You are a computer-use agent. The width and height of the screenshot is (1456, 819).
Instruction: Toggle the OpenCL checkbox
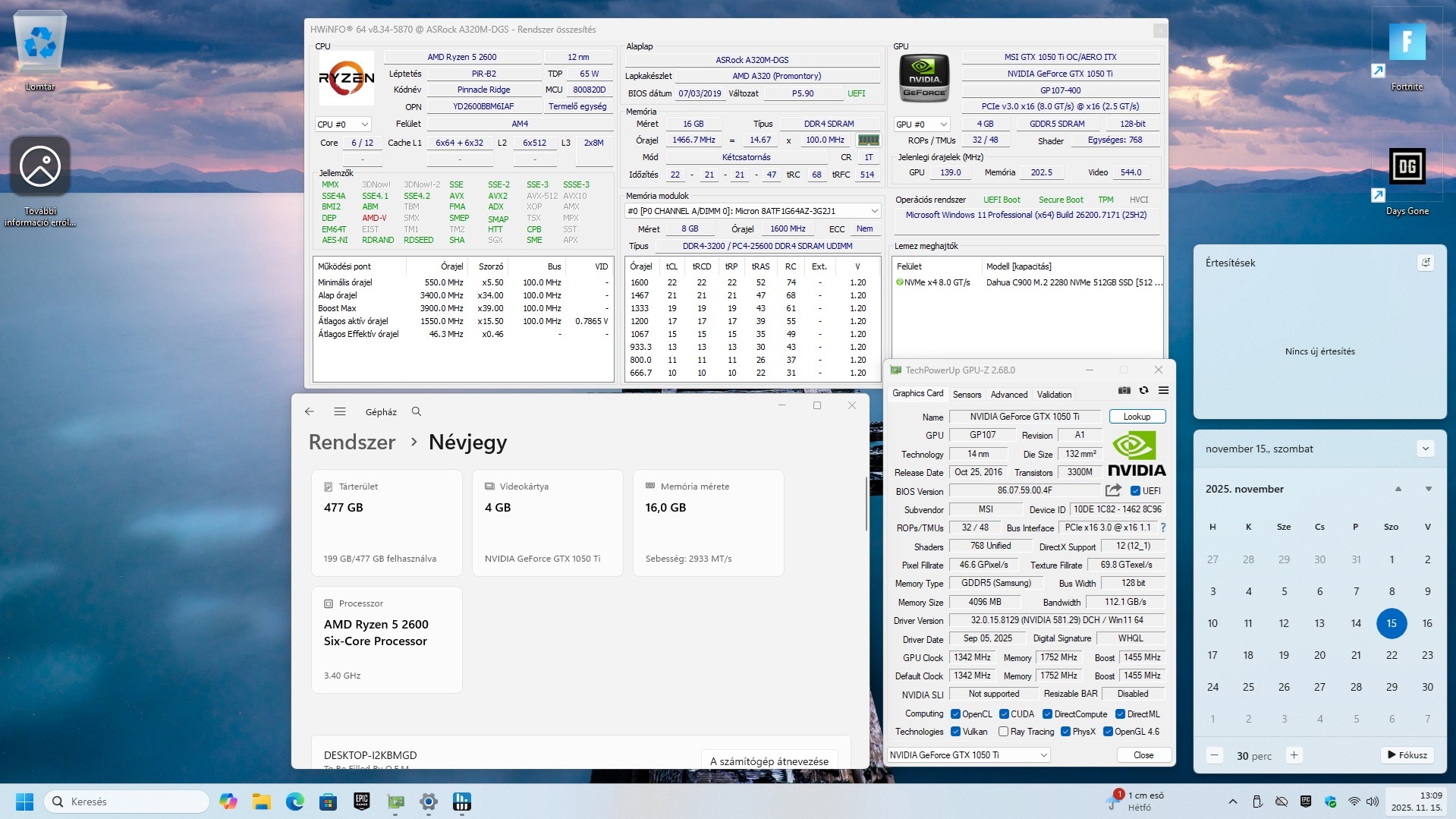coord(955,713)
